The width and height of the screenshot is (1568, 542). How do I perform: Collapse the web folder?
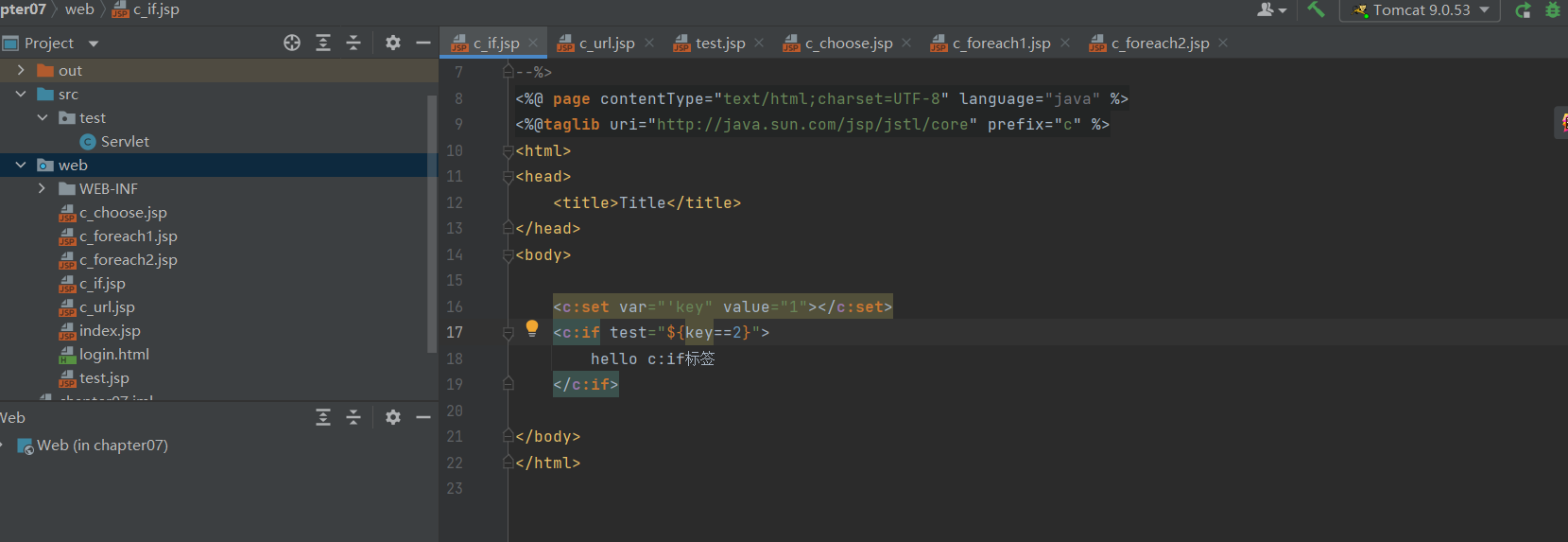[21, 165]
